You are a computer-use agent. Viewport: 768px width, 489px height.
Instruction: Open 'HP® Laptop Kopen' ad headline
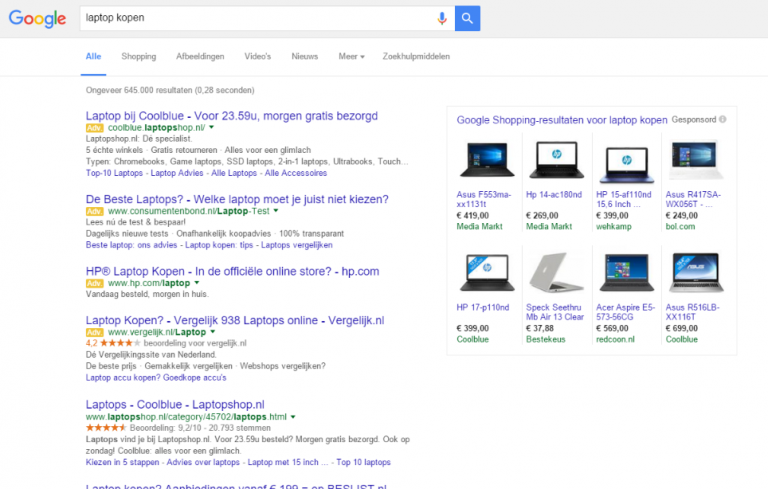(x=232, y=271)
